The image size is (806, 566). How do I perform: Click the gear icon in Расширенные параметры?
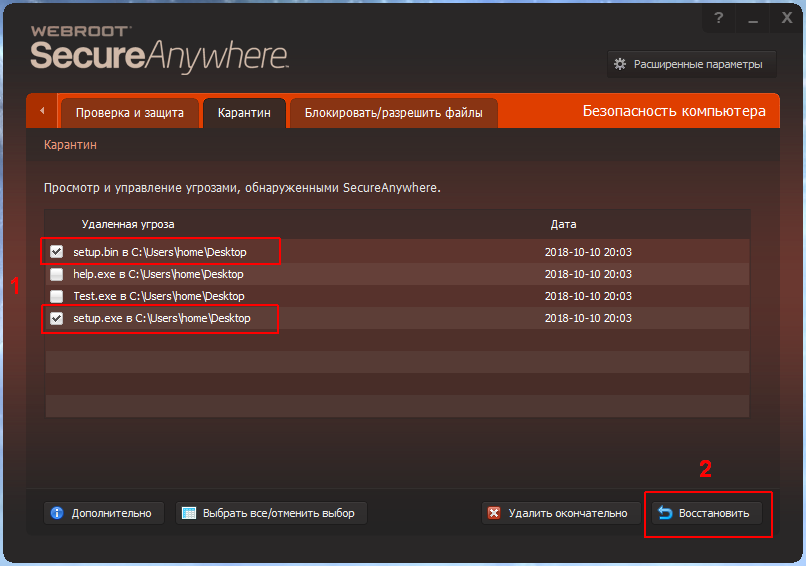click(620, 64)
